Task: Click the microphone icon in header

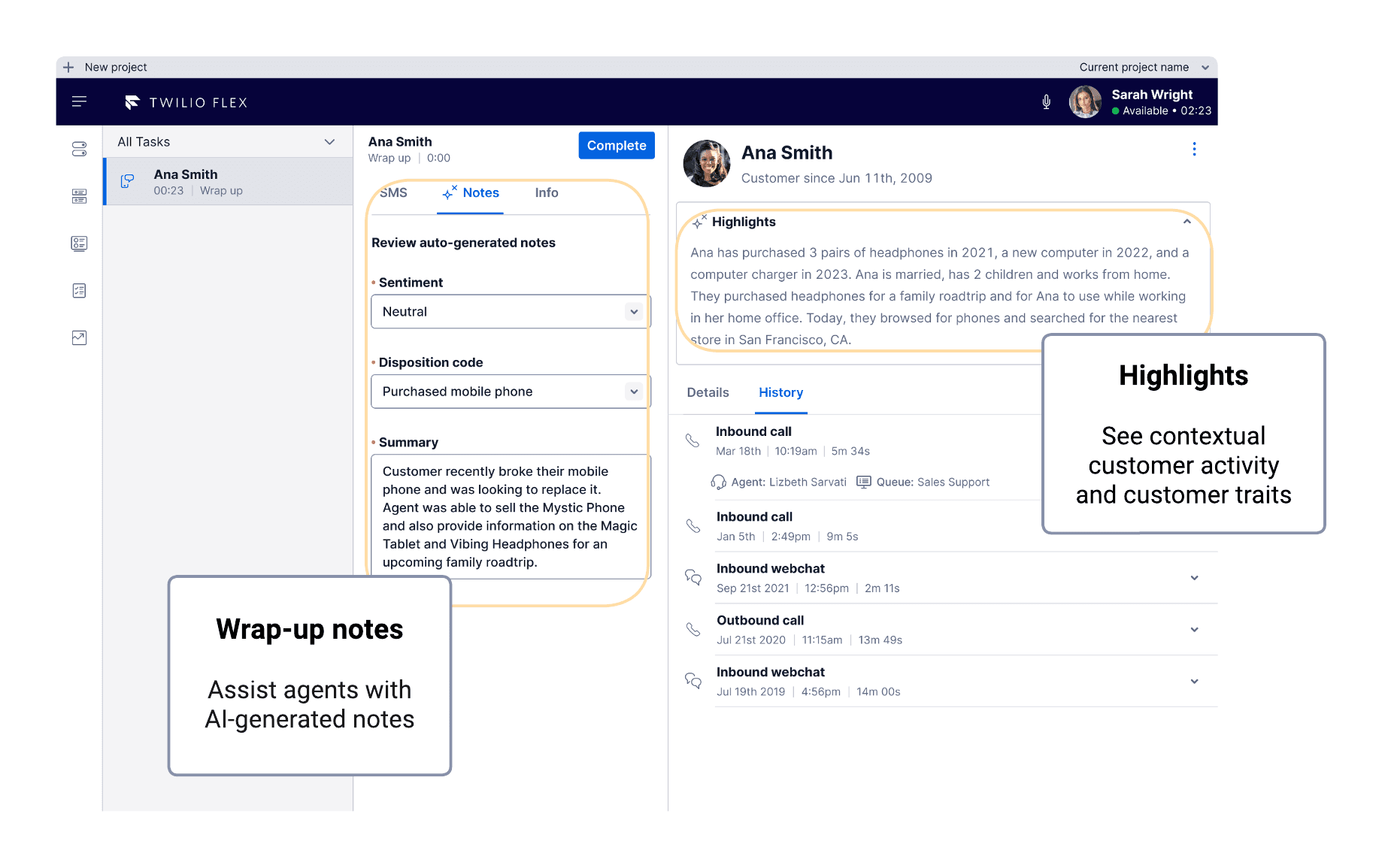Action: (x=1046, y=102)
